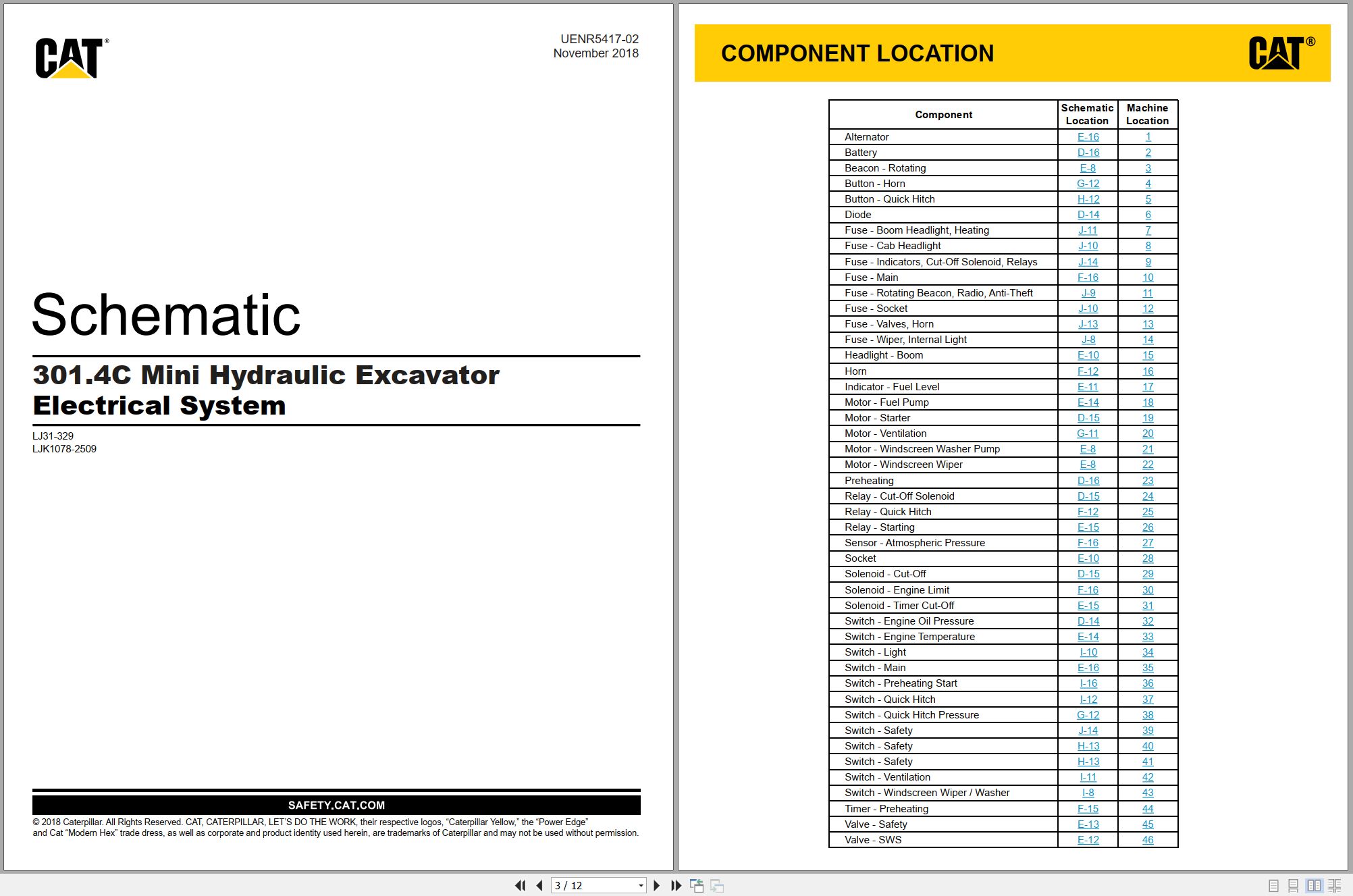Open Fuse - Cab Headlight link J-10

click(x=1088, y=246)
